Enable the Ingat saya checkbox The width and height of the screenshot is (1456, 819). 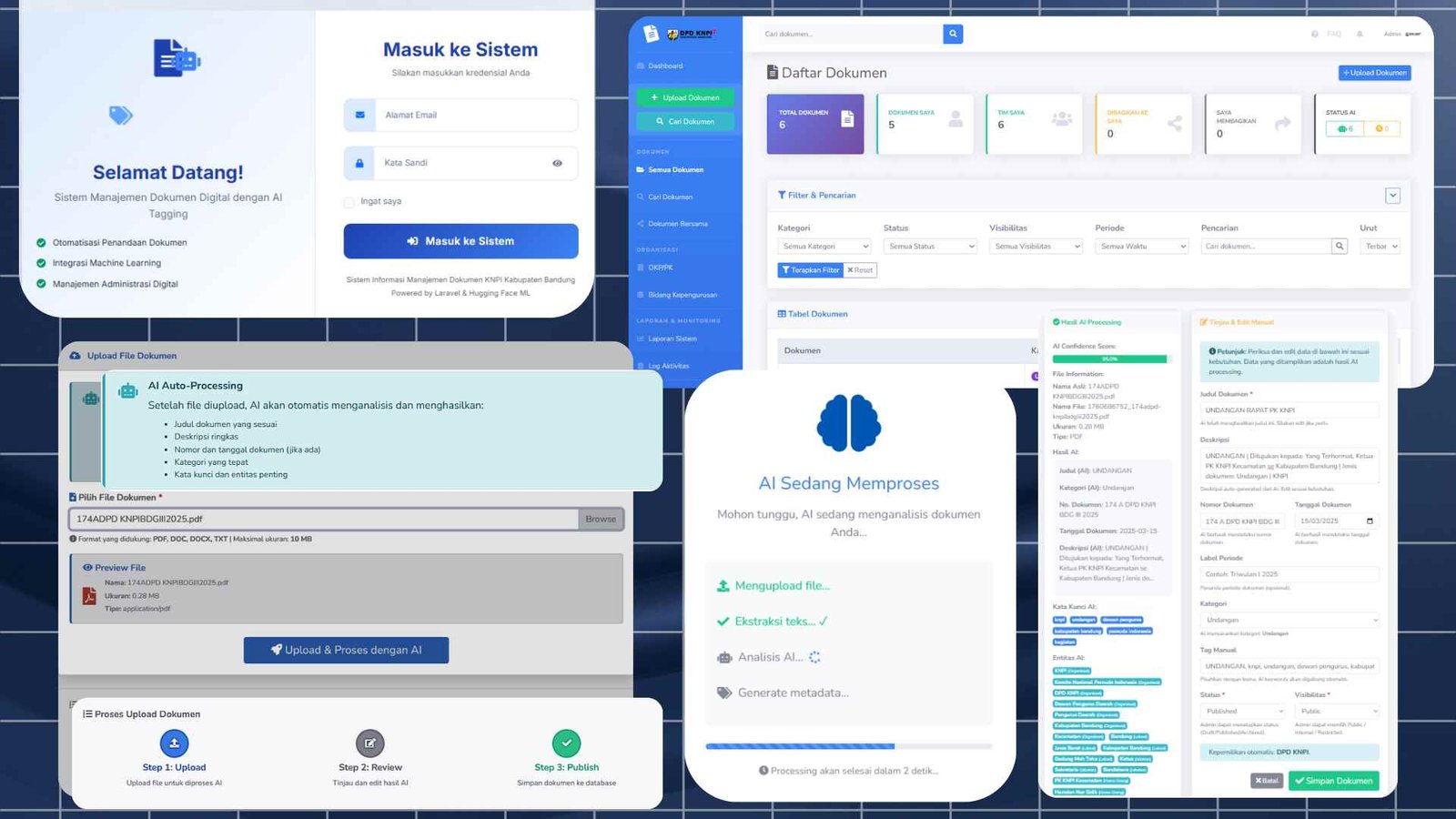(x=349, y=202)
